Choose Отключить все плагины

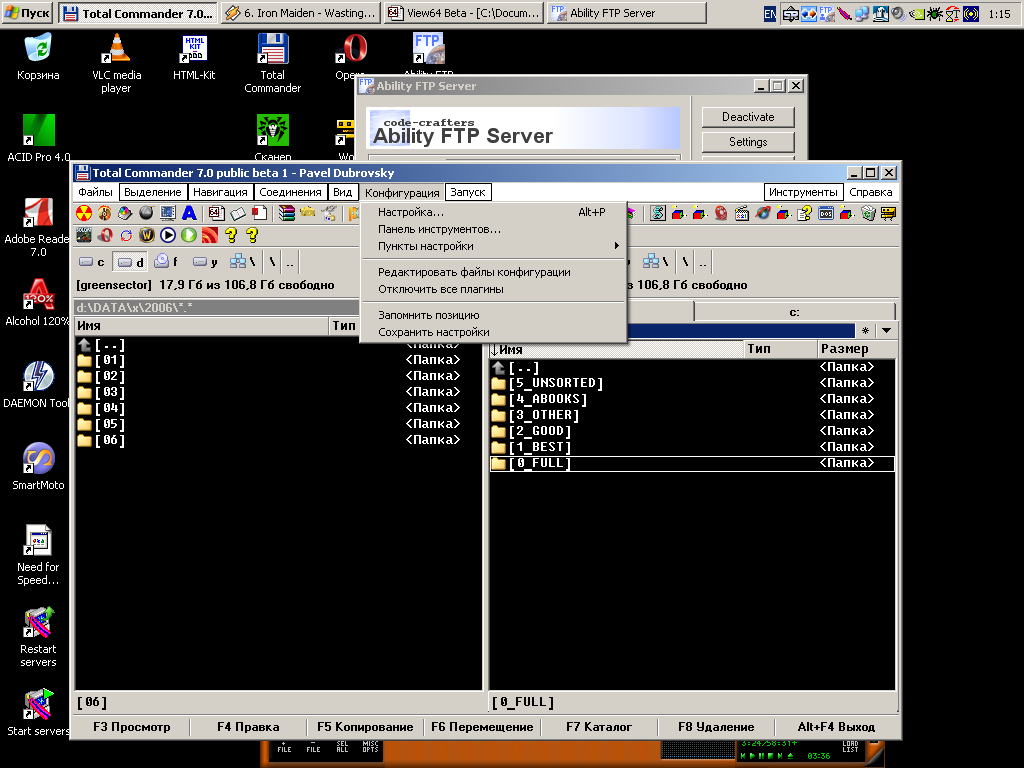click(493, 289)
